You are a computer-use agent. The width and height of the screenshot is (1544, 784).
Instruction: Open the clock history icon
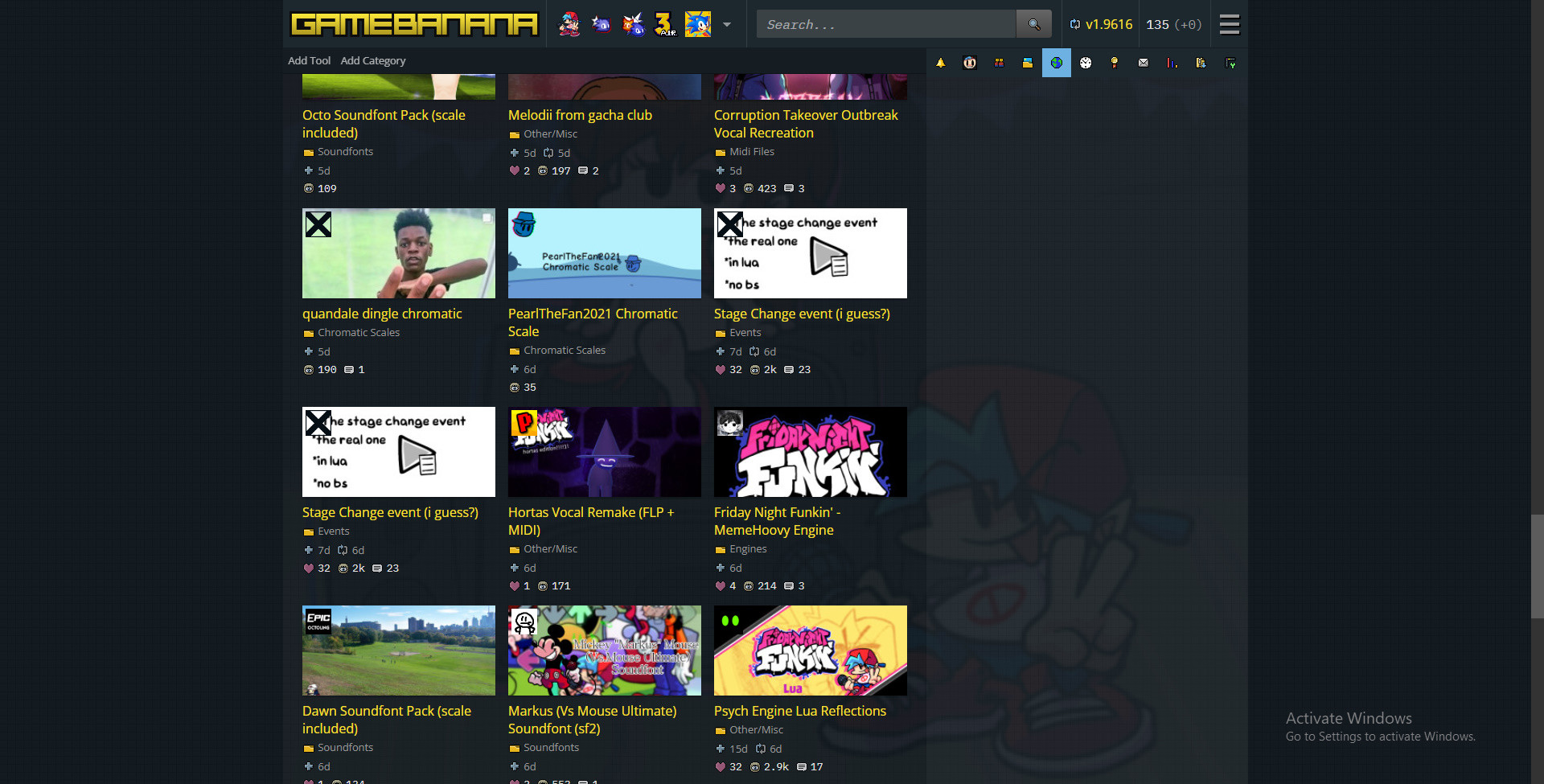1086,63
